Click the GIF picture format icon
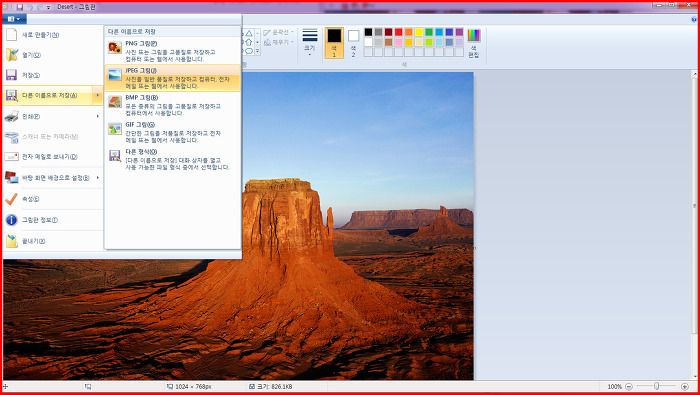This screenshot has height=395, width=700. click(115, 129)
